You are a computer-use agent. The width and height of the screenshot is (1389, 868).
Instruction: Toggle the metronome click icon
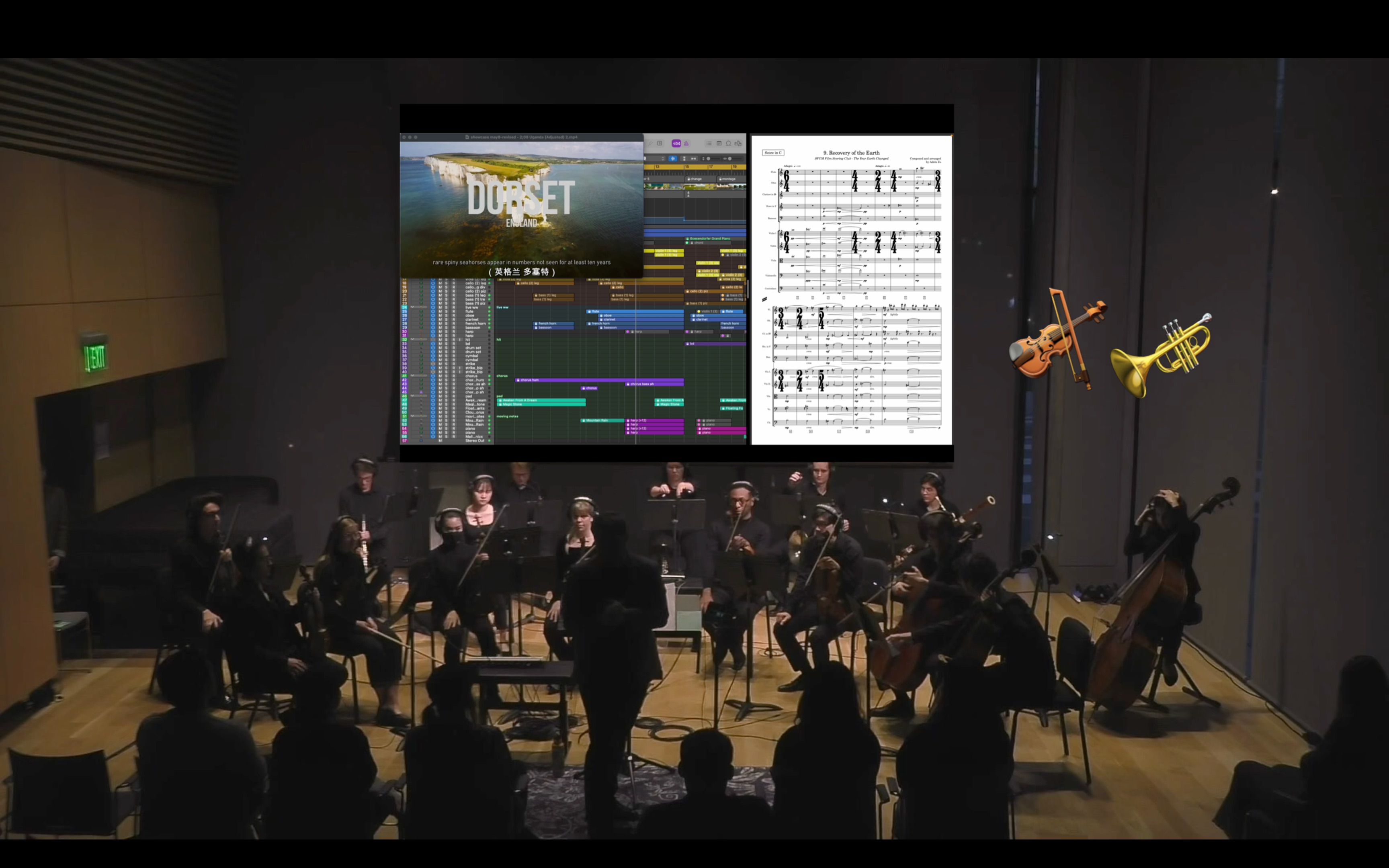[686, 143]
